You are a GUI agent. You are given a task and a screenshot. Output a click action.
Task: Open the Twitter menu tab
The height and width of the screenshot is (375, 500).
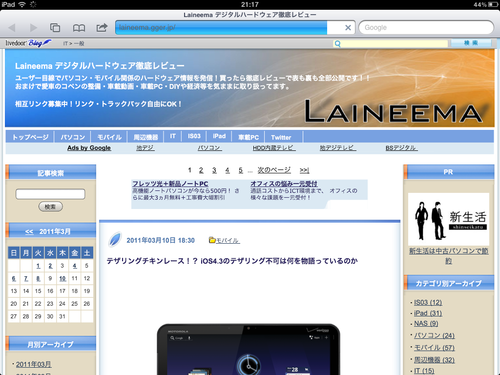(x=281, y=137)
